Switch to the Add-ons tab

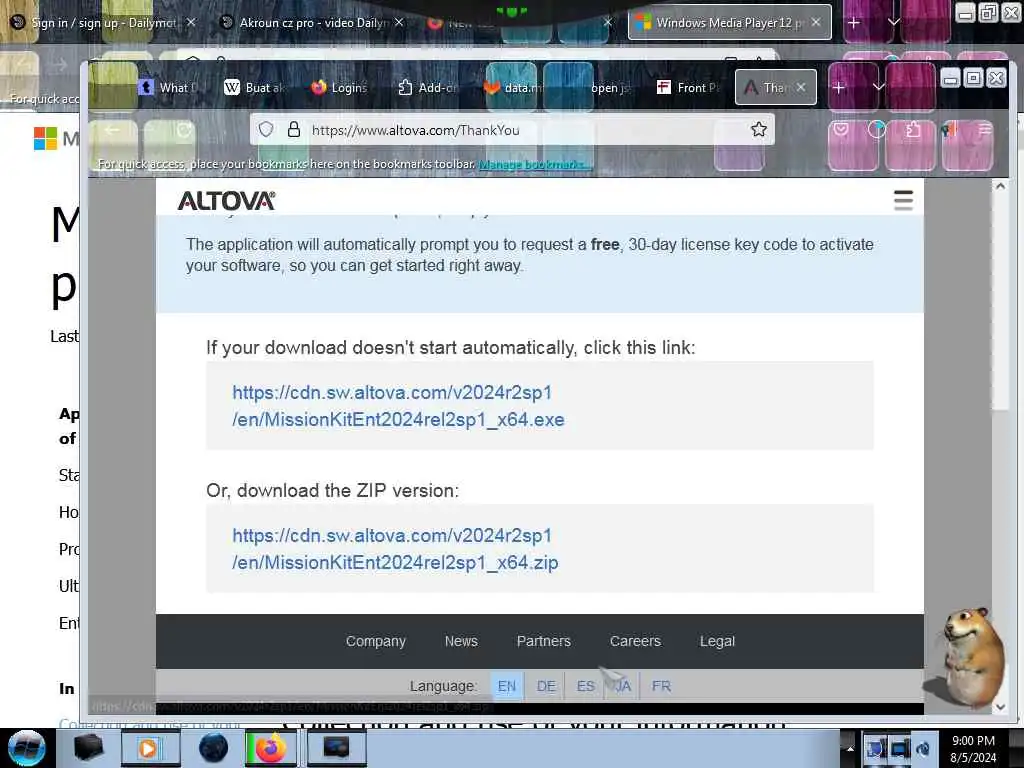429,88
